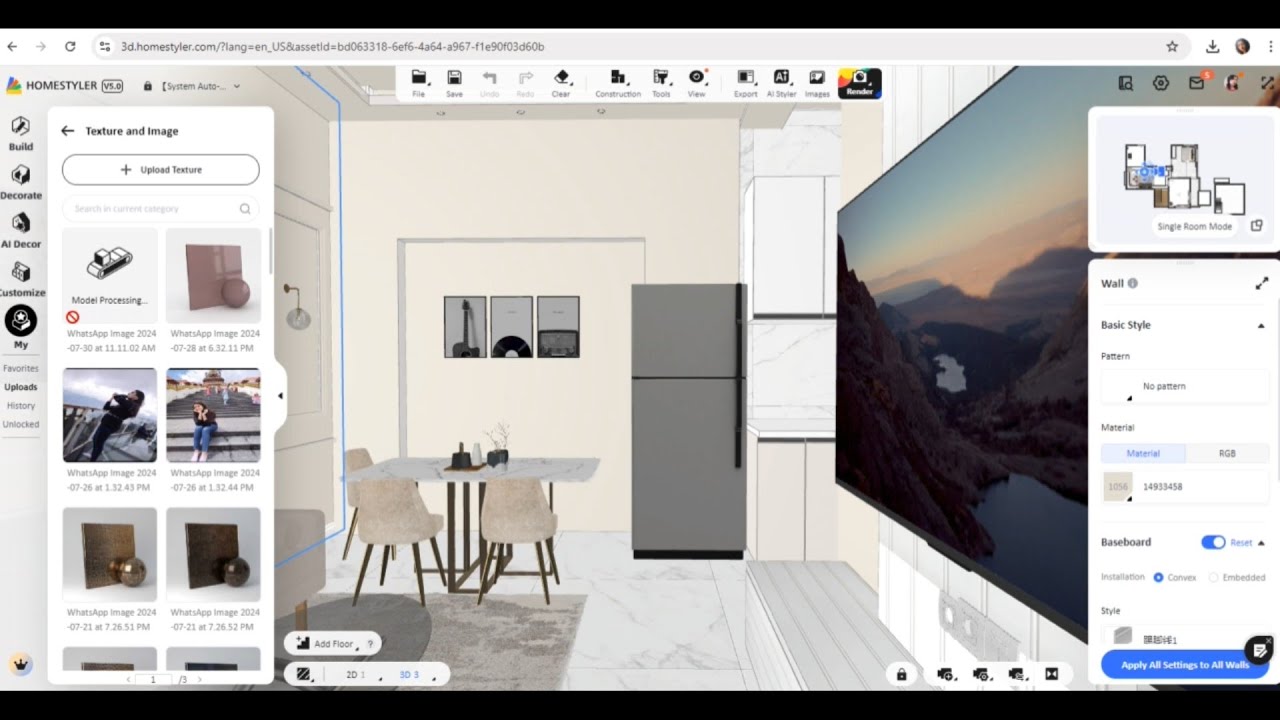Click the fit view icon in bottom bar

coord(1052,675)
